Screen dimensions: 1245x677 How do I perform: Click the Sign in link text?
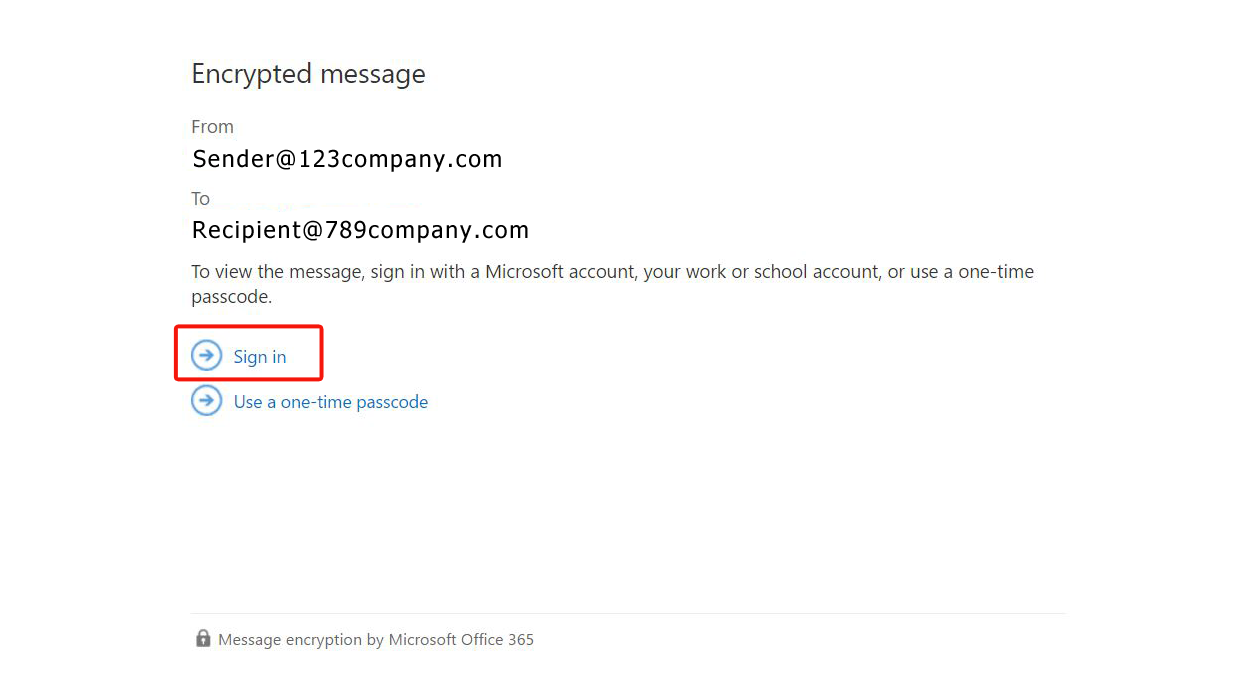pos(260,357)
